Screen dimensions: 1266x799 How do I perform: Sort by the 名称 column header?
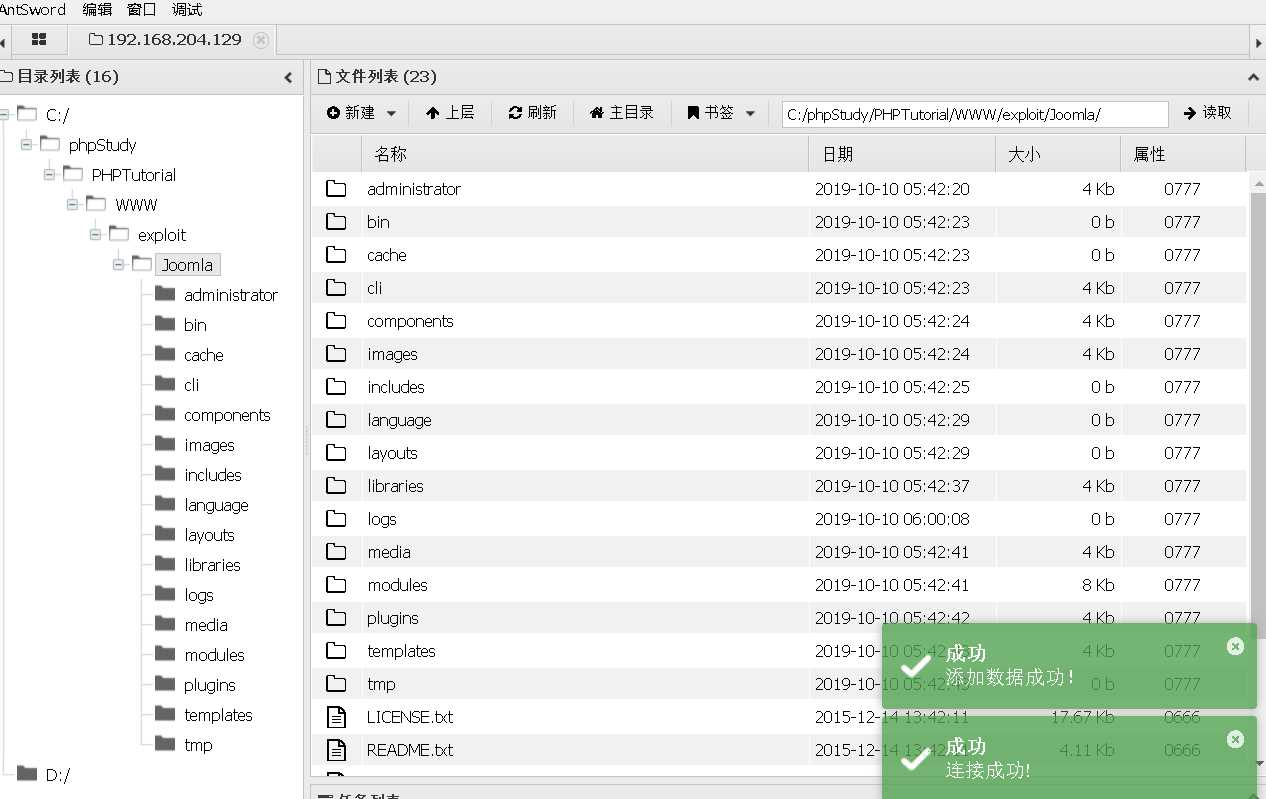point(584,154)
